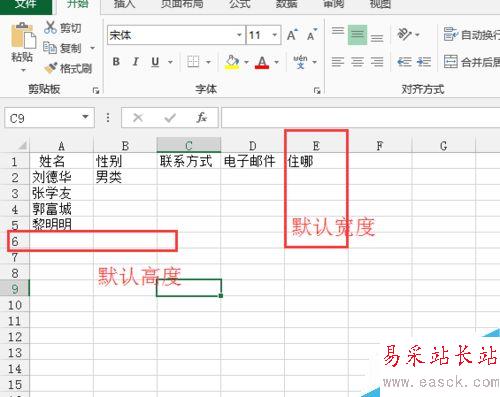Open underline style dropdown arrow
This screenshot has height=397, width=500.
170,62
